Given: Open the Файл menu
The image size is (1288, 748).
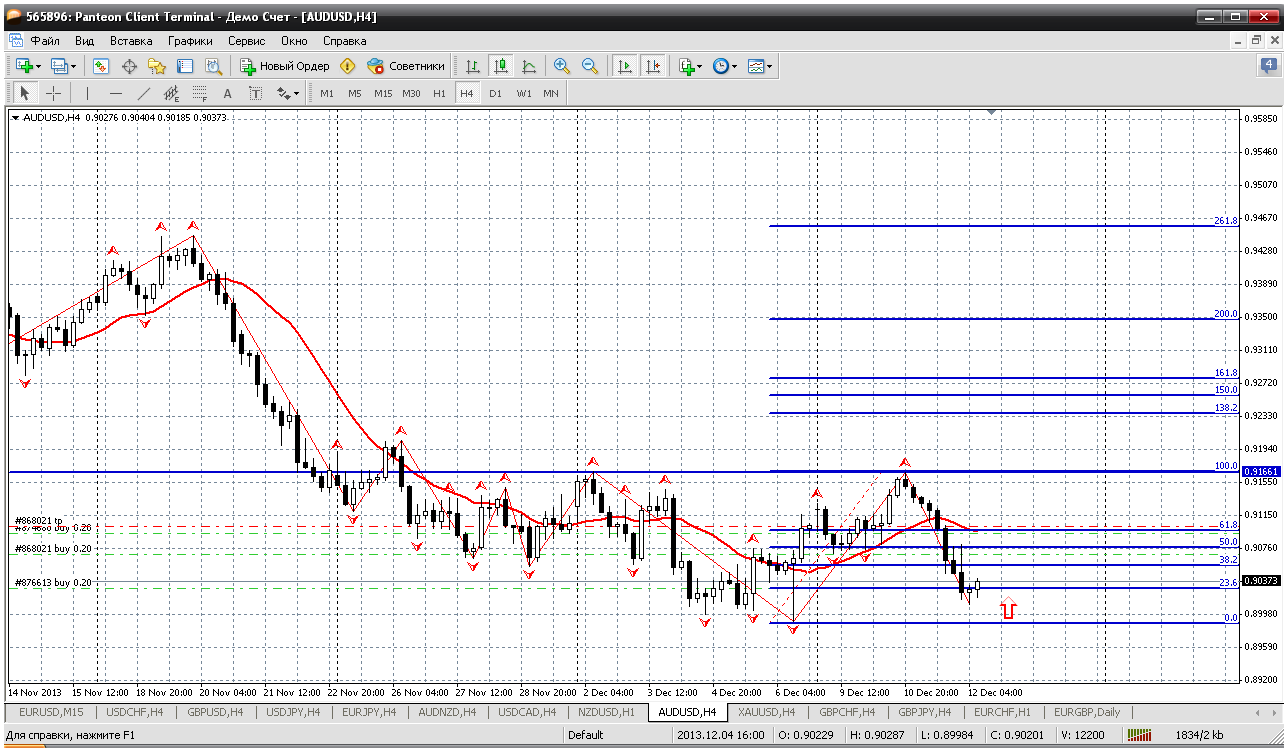Looking at the screenshot, I should click(45, 41).
